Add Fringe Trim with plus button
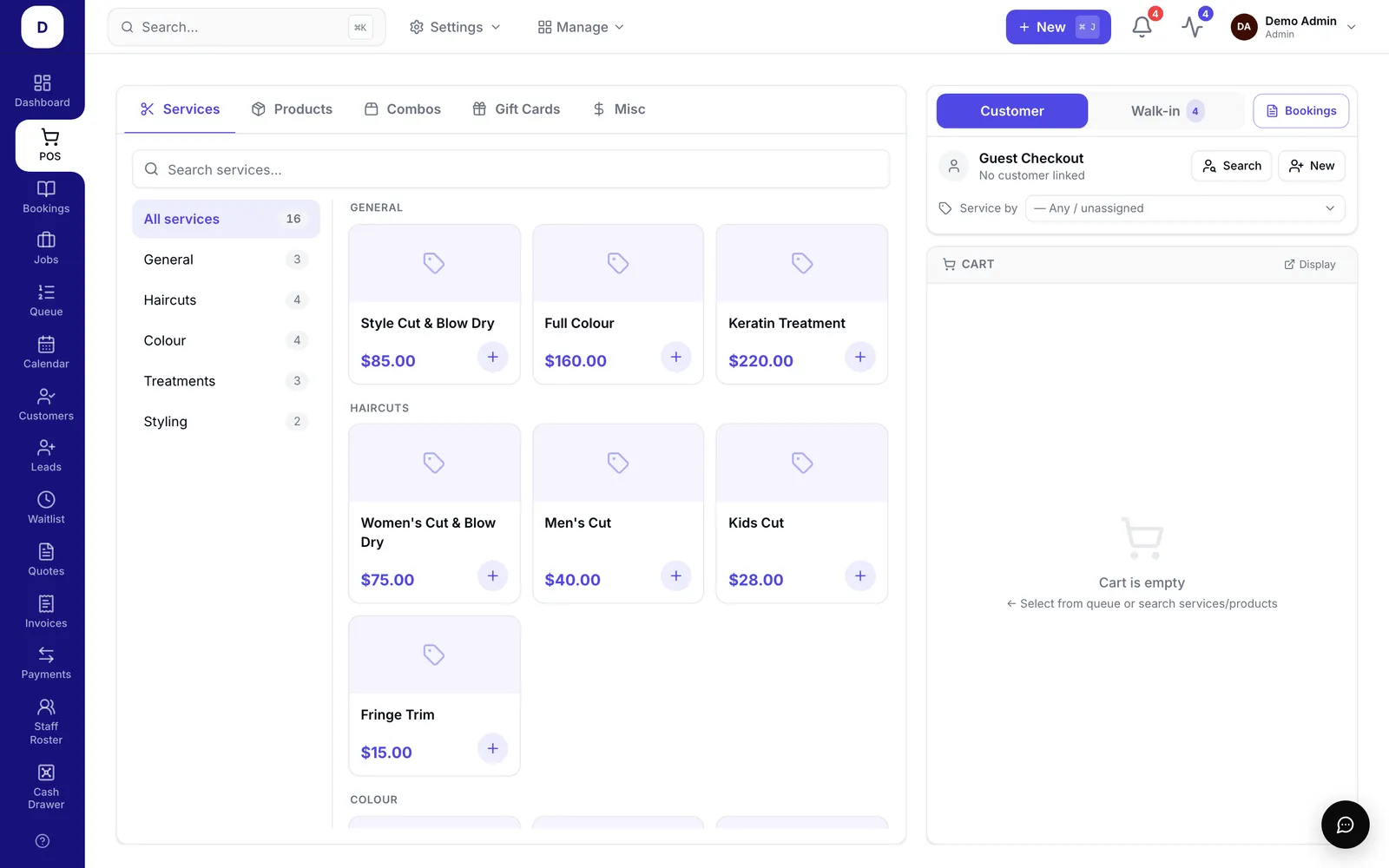Viewport: 1389px width, 868px height. click(x=492, y=748)
